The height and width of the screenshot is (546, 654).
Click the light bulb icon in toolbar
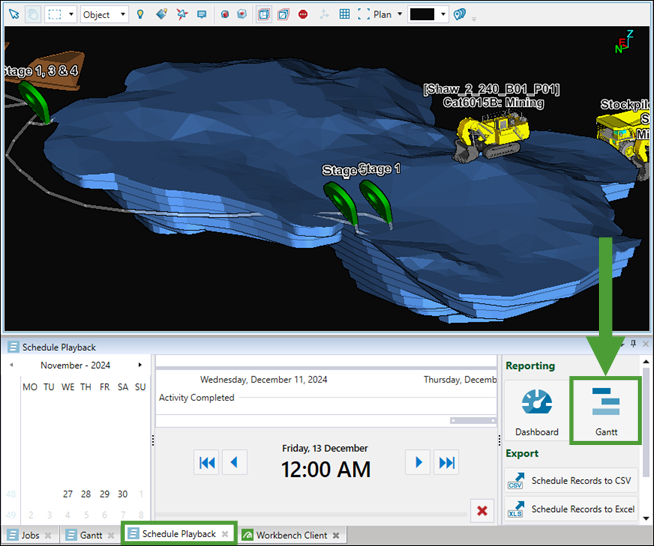click(x=140, y=15)
